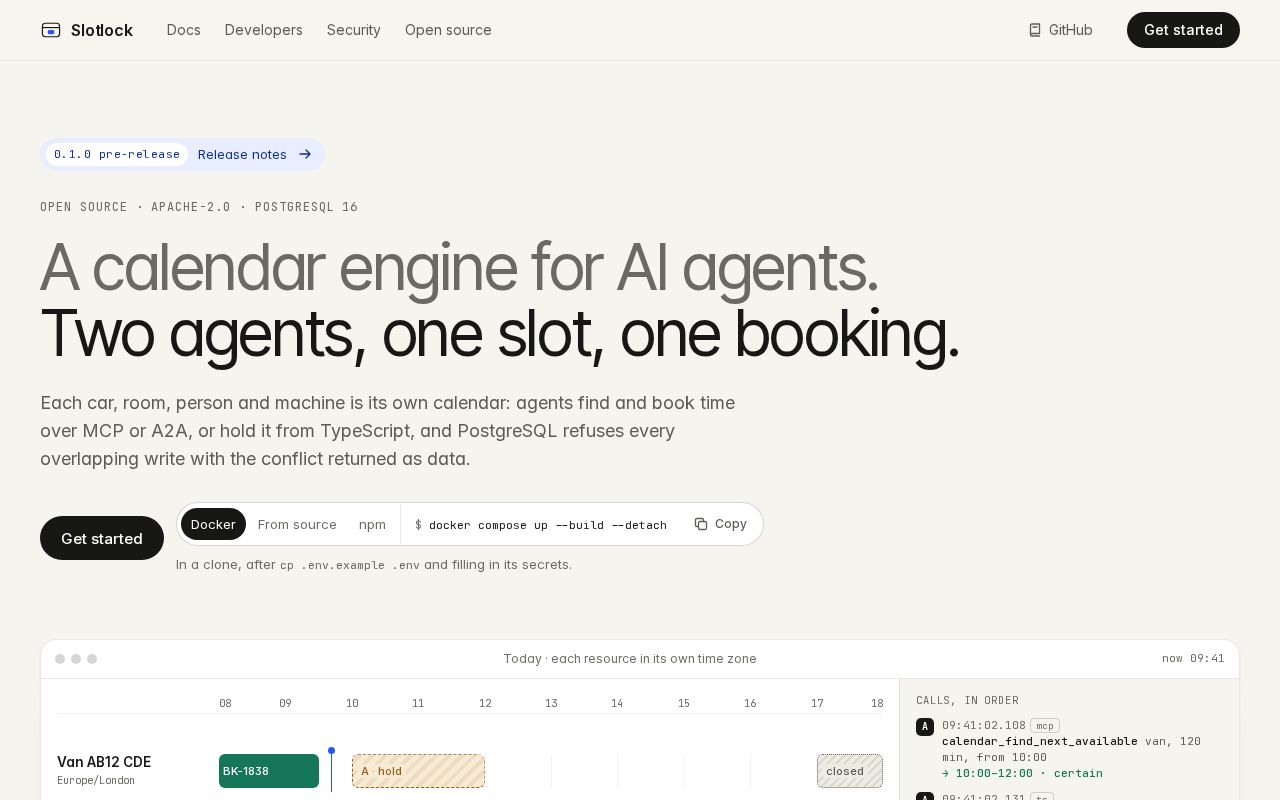Click the 0.1.0 pre-release badge
This screenshot has width=1280, height=800.
pyautogui.click(x=117, y=154)
